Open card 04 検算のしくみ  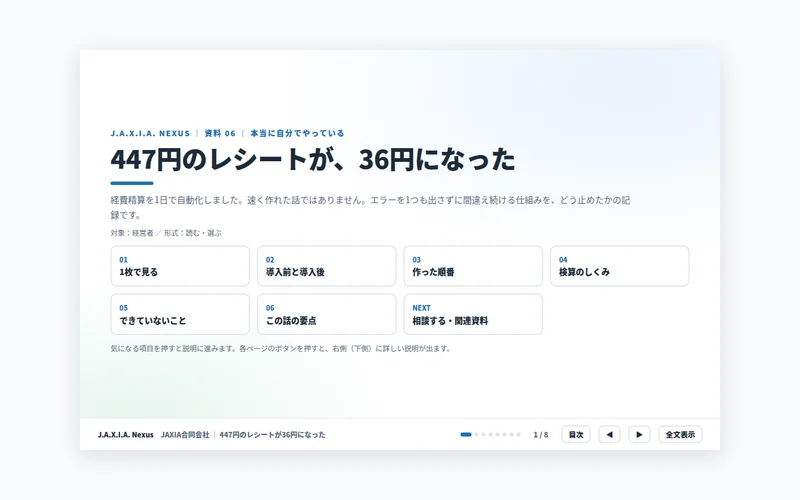click(619, 266)
